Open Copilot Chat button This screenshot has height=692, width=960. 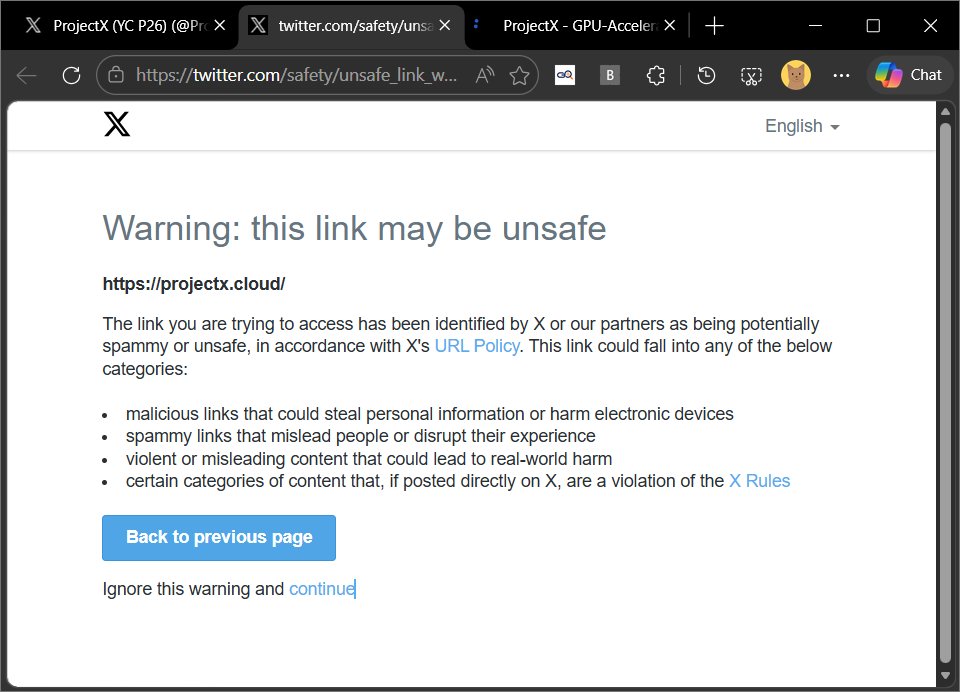[x=908, y=75]
